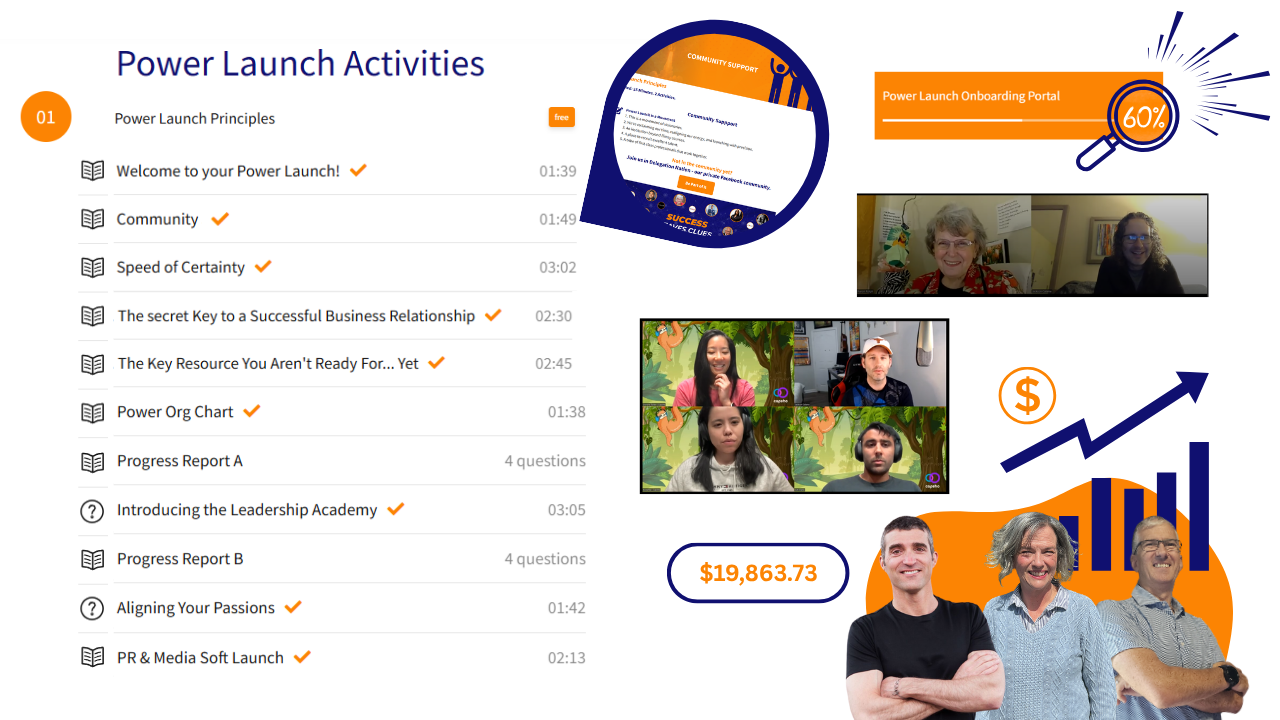Click the book icon beside Progress Report A
Image resolution: width=1280 pixels, height=720 pixels.
pyautogui.click(x=92, y=461)
